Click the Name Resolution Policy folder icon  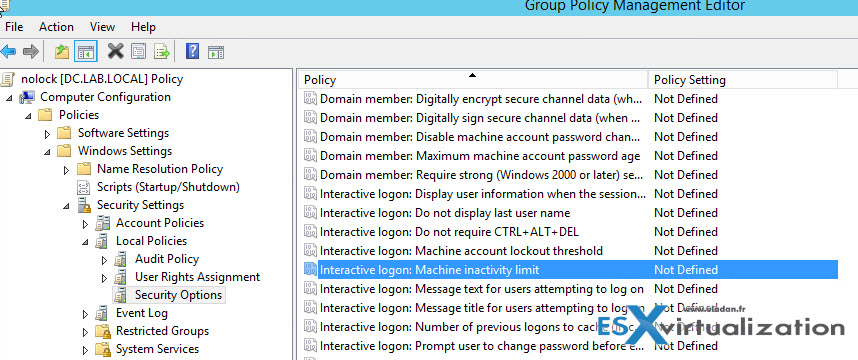point(84,169)
